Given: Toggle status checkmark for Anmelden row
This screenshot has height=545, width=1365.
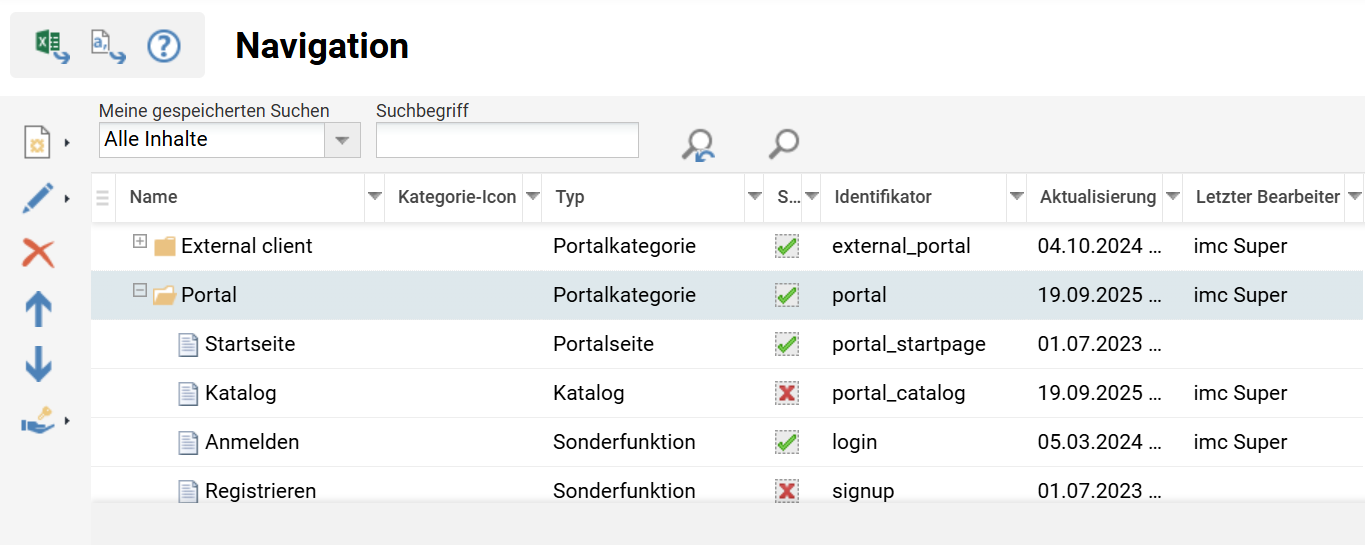Looking at the screenshot, I should point(787,442).
